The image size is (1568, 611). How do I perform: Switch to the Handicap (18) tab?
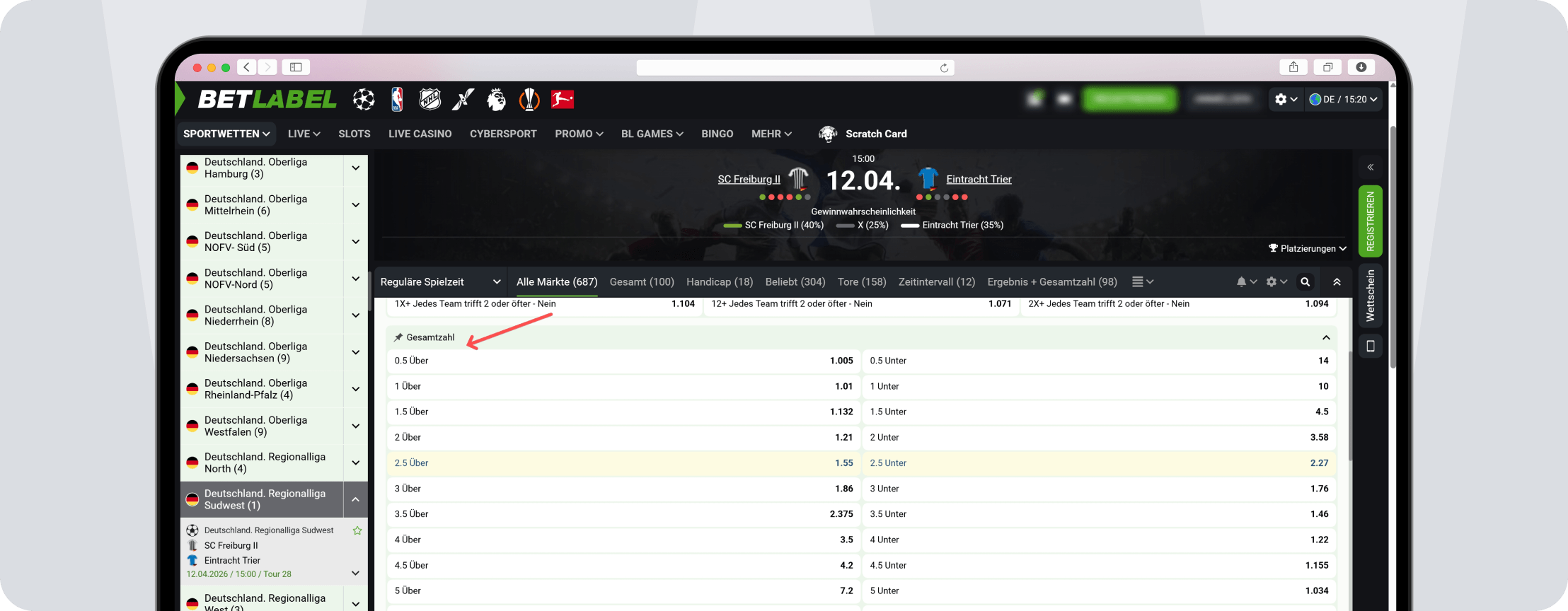(719, 282)
